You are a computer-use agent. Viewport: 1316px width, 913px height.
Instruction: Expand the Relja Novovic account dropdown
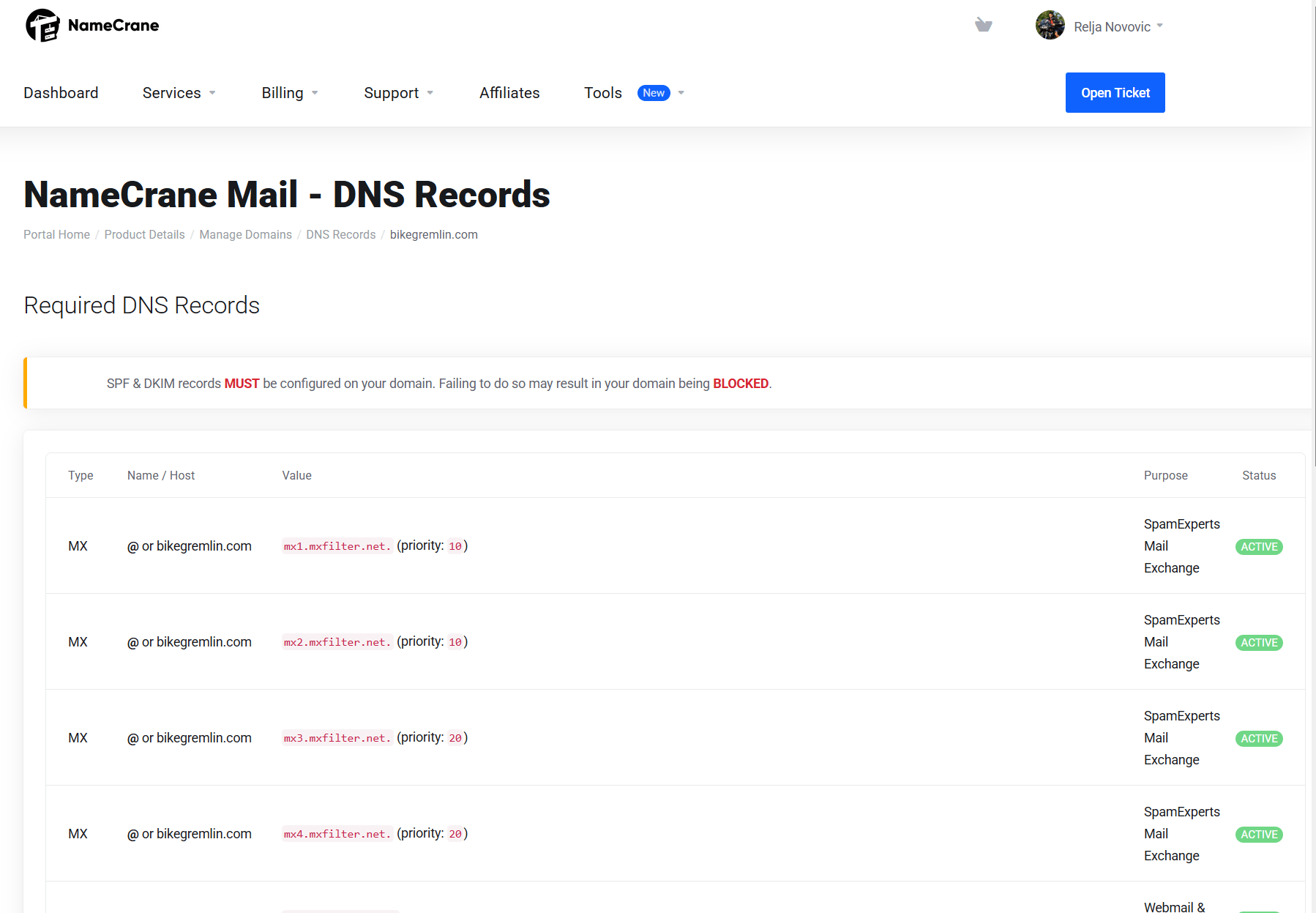(1118, 27)
